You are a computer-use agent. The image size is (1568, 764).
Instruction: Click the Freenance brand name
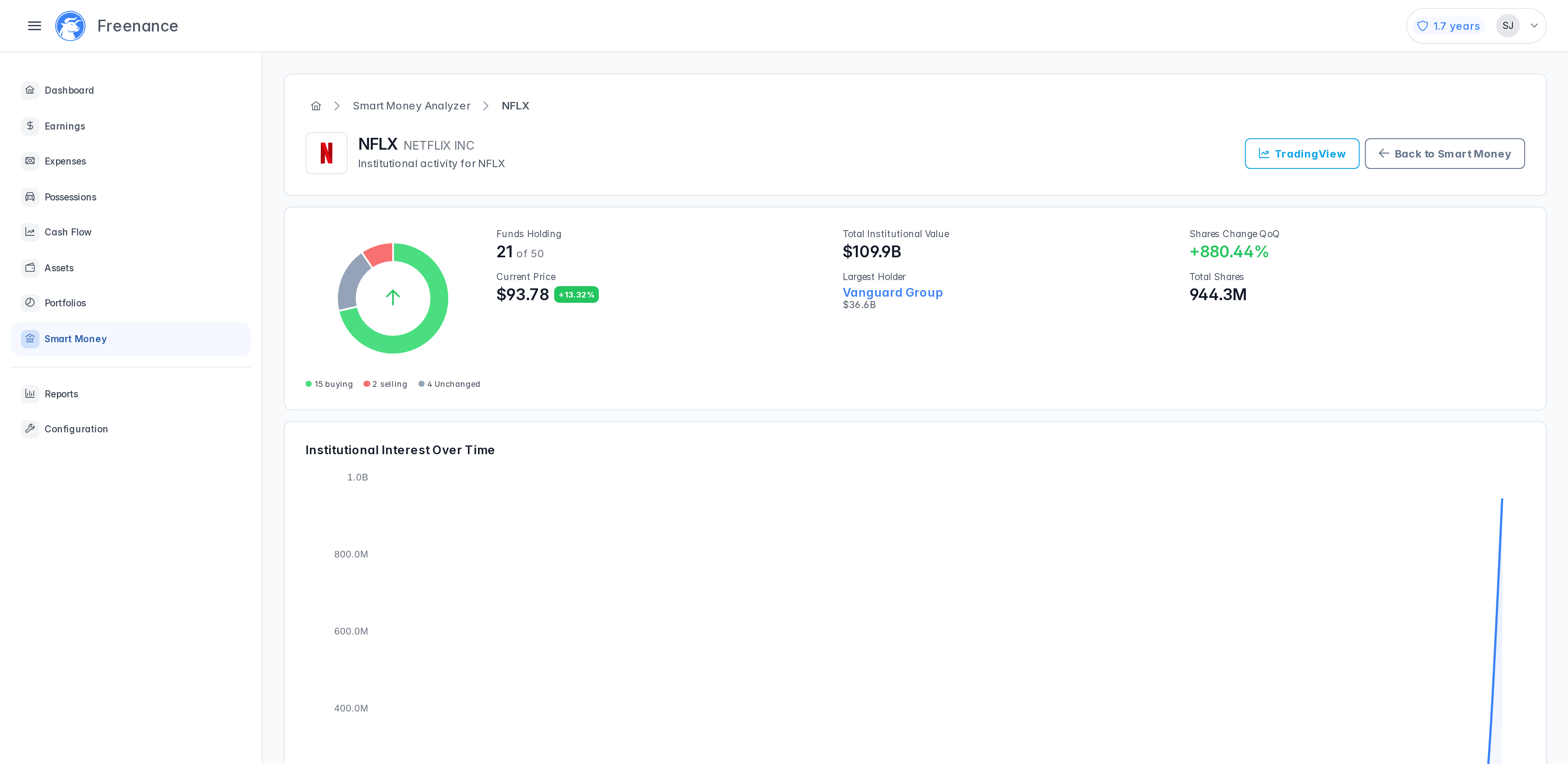click(137, 25)
